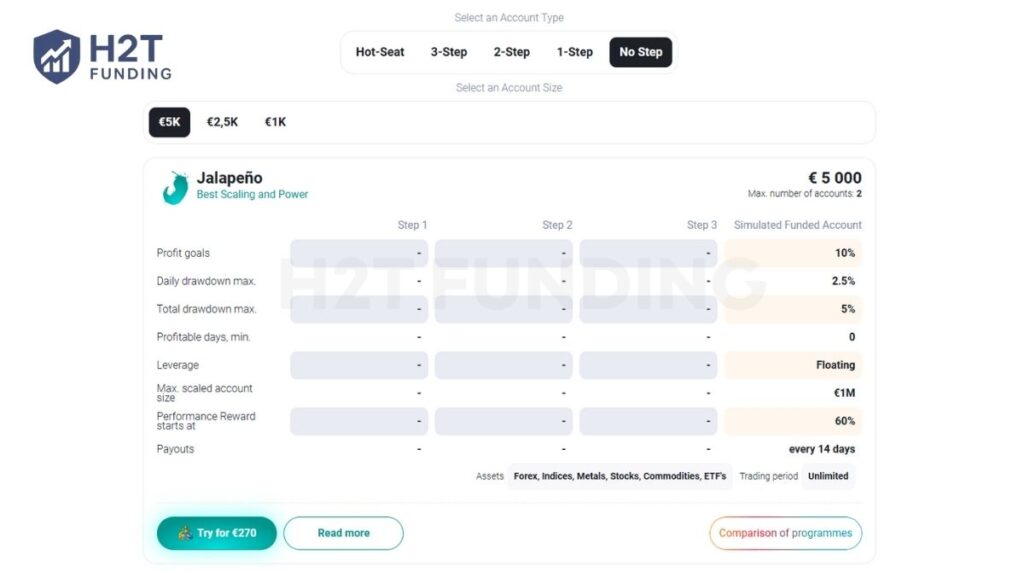1024x572 pixels.
Task: Pick the €2,5K account size
Action: [x=222, y=122]
